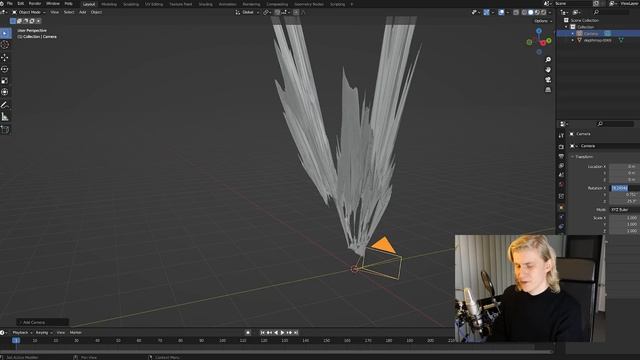Open the Global transform orientation dropdown
This screenshot has height=360, width=640.
(247, 12)
